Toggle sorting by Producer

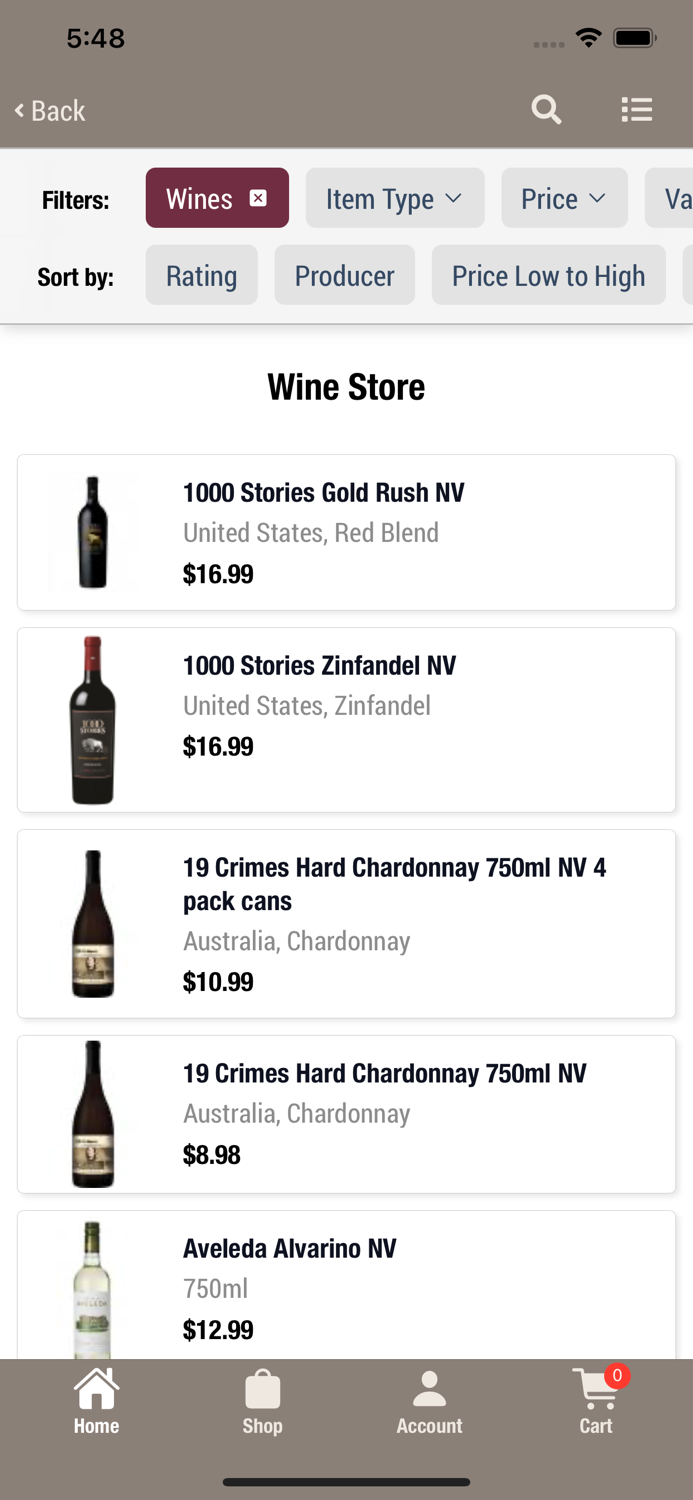point(344,275)
